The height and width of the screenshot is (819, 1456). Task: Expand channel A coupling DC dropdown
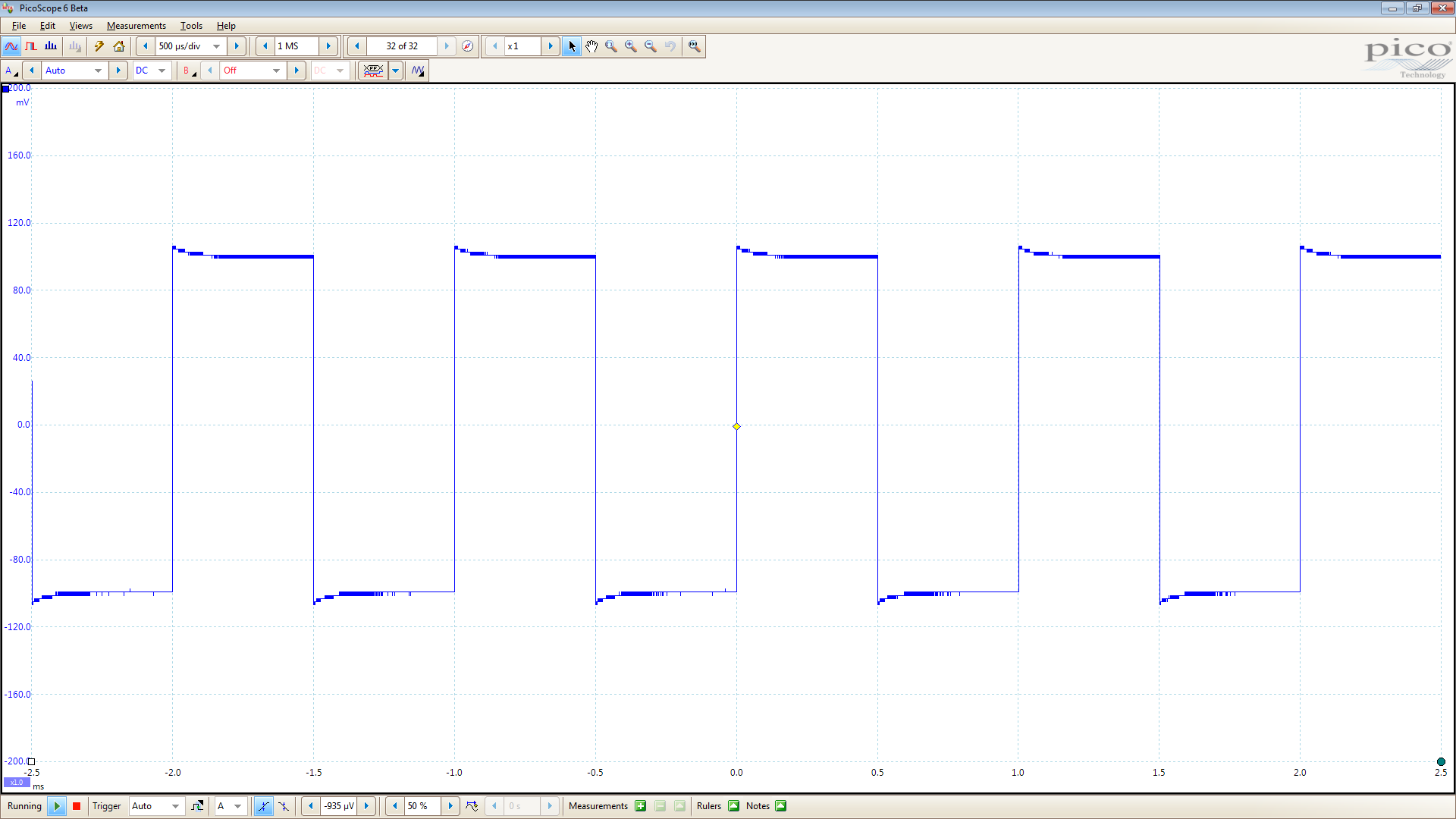[x=151, y=71]
